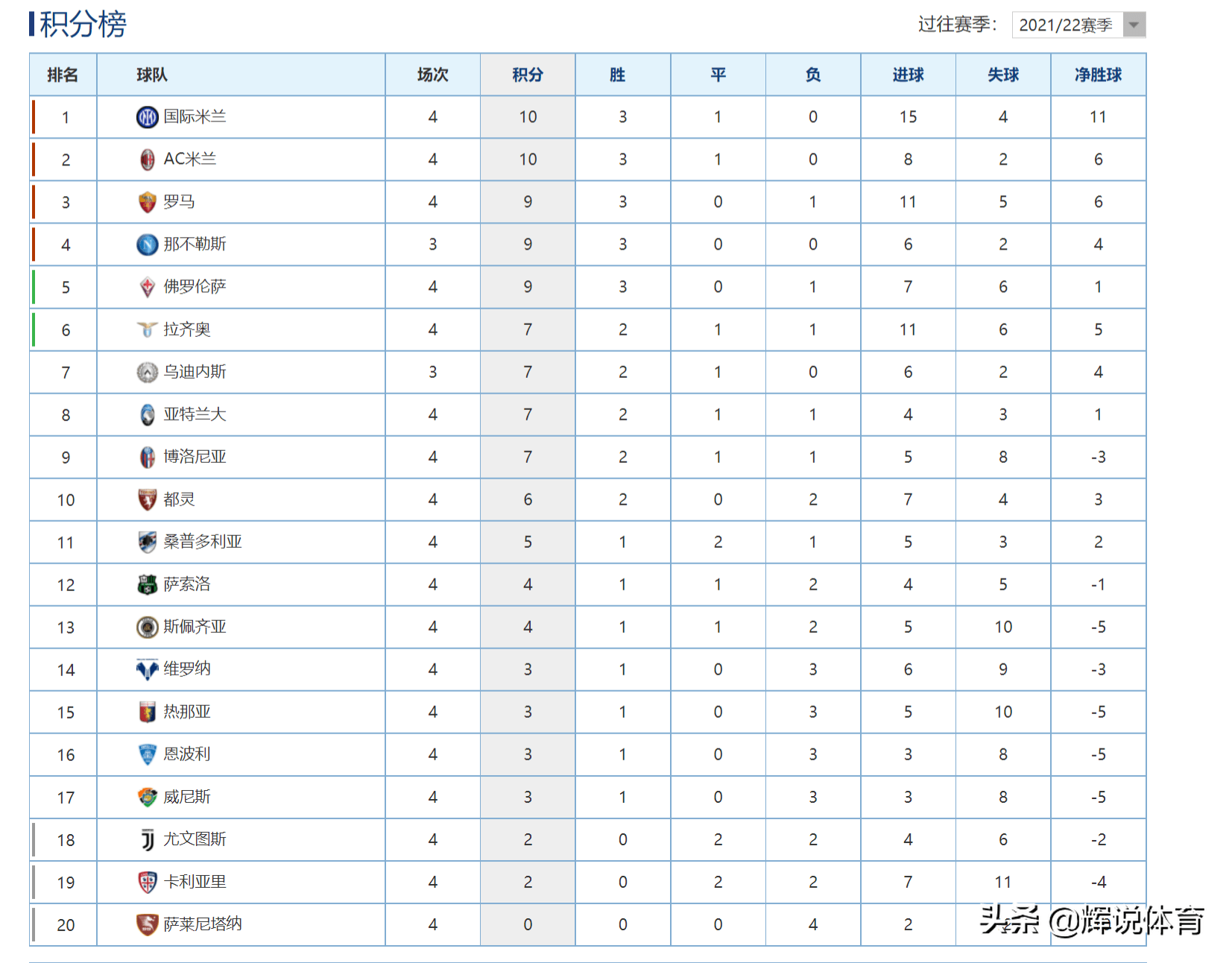Open the 国际米兰 team link
1232x963 pixels.
(x=195, y=117)
